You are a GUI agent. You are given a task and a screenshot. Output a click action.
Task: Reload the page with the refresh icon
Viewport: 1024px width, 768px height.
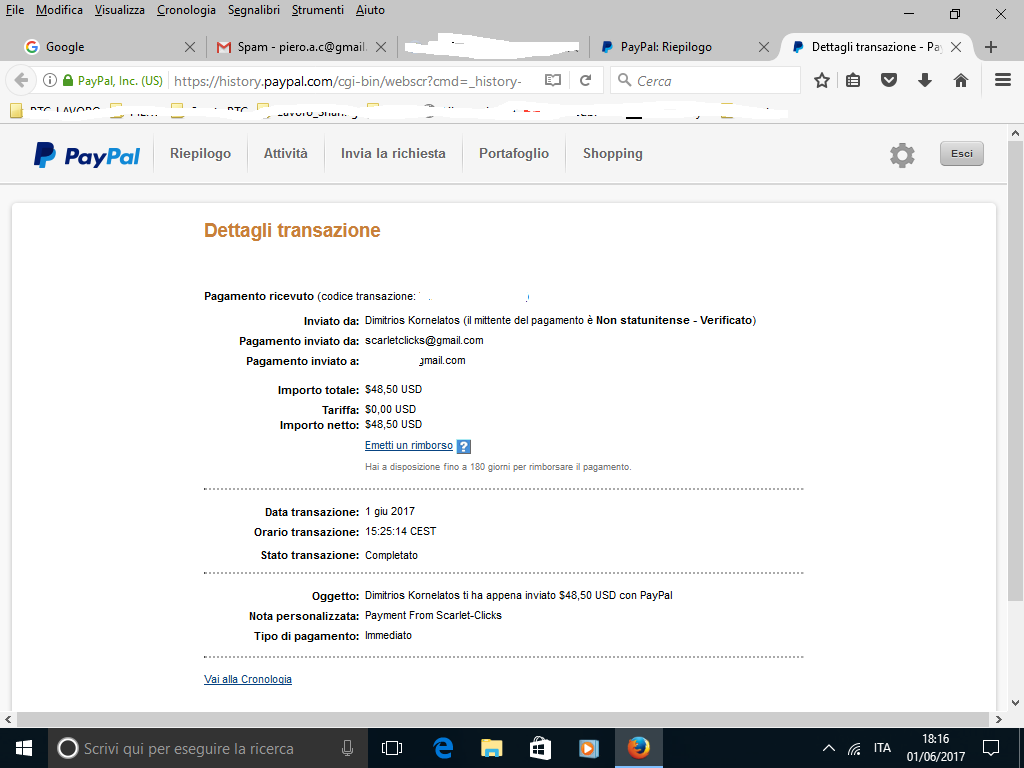coord(586,80)
